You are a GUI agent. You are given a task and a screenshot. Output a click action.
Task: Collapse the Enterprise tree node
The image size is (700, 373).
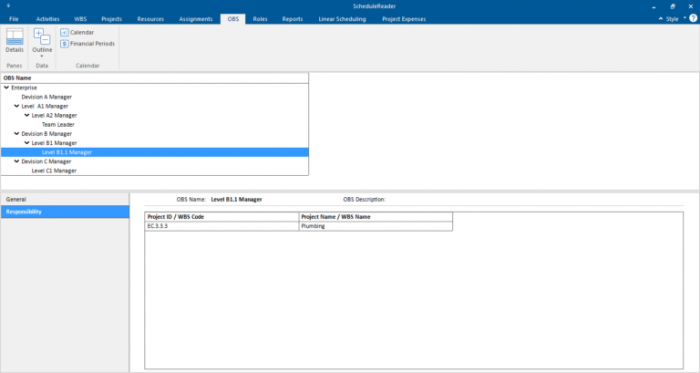(x=6, y=88)
